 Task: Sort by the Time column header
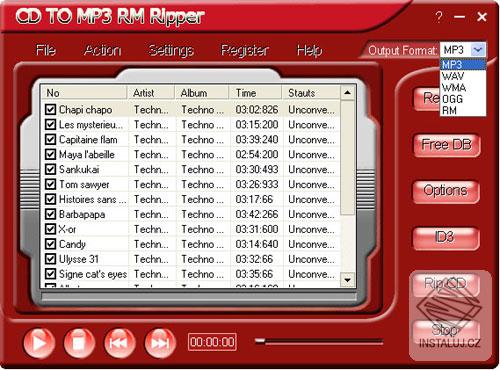256,93
